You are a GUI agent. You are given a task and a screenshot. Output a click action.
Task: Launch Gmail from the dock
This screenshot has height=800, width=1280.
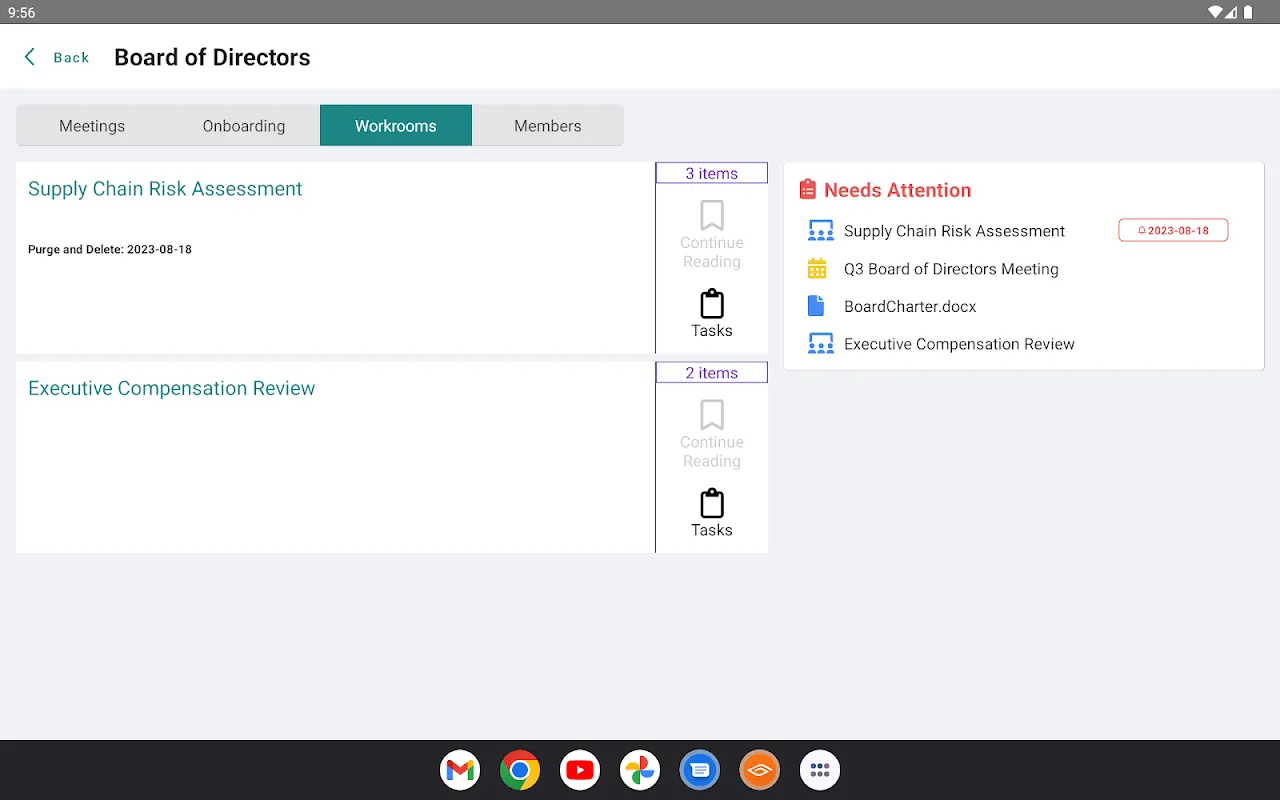[460, 770]
